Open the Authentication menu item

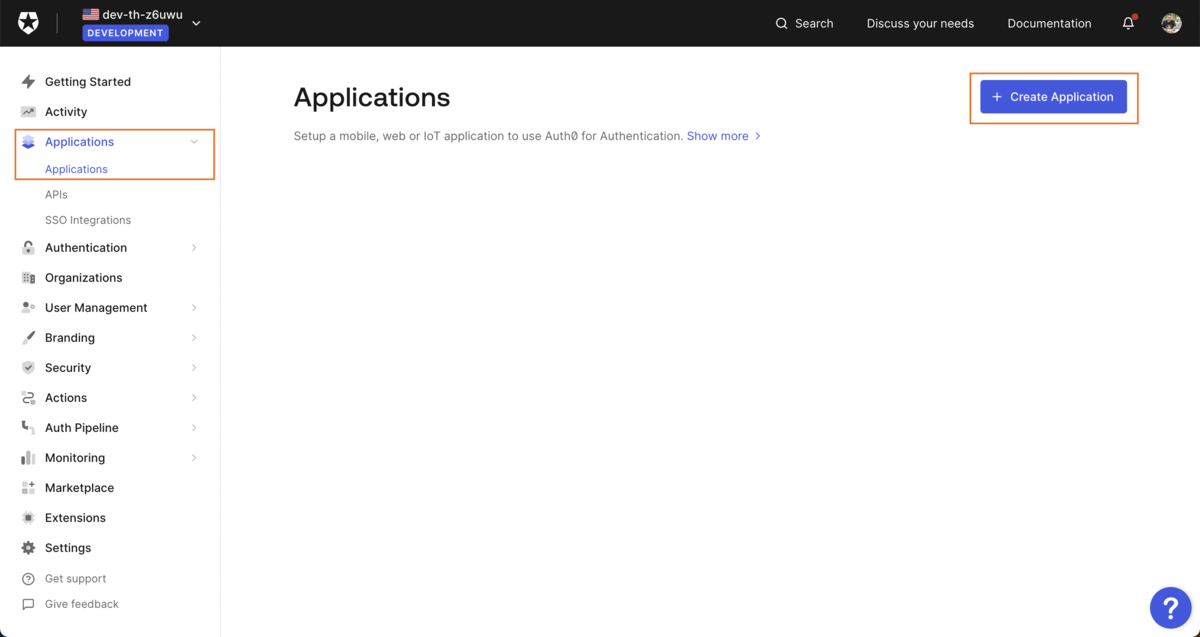(x=86, y=248)
